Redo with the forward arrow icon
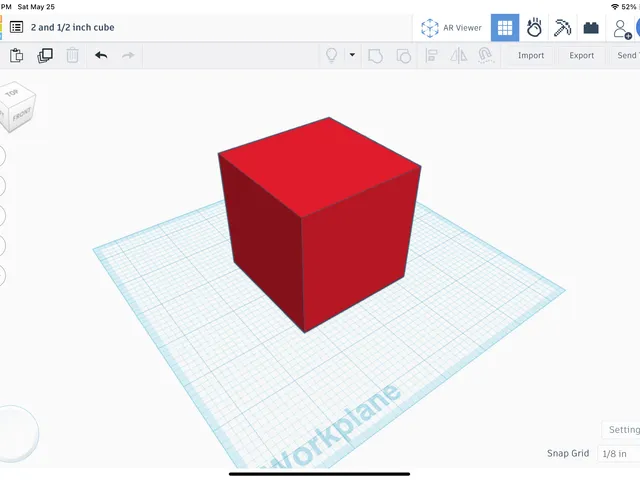The width and height of the screenshot is (640, 480). [x=128, y=55]
